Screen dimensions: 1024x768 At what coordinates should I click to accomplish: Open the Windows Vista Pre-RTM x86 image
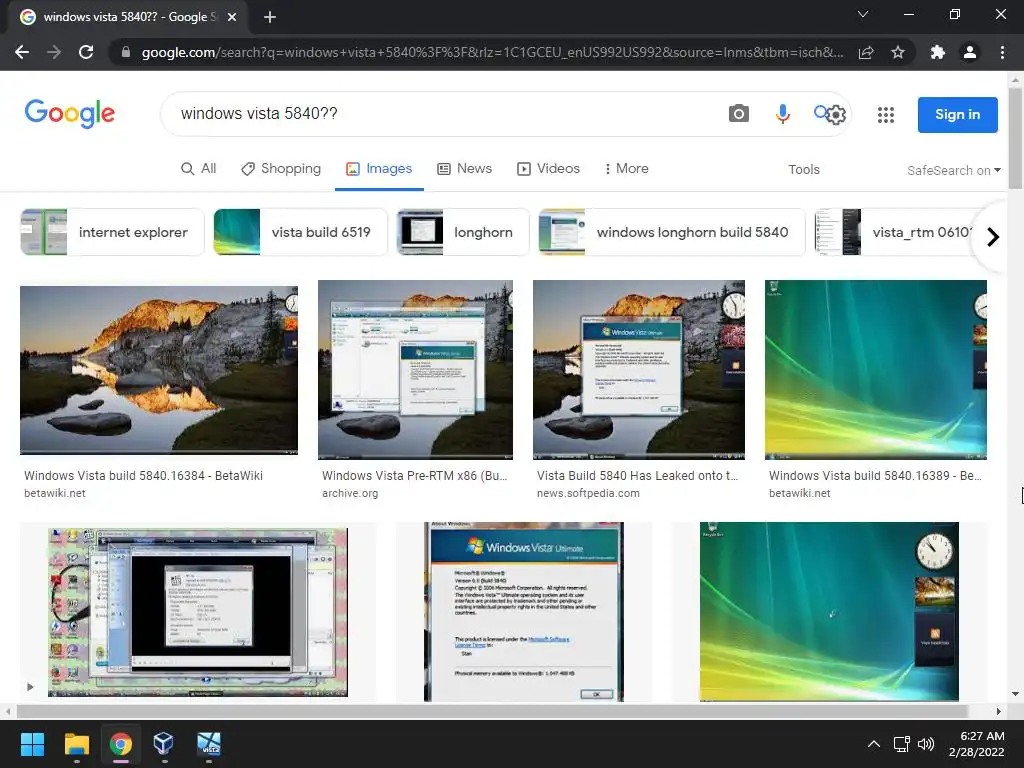tap(415, 370)
